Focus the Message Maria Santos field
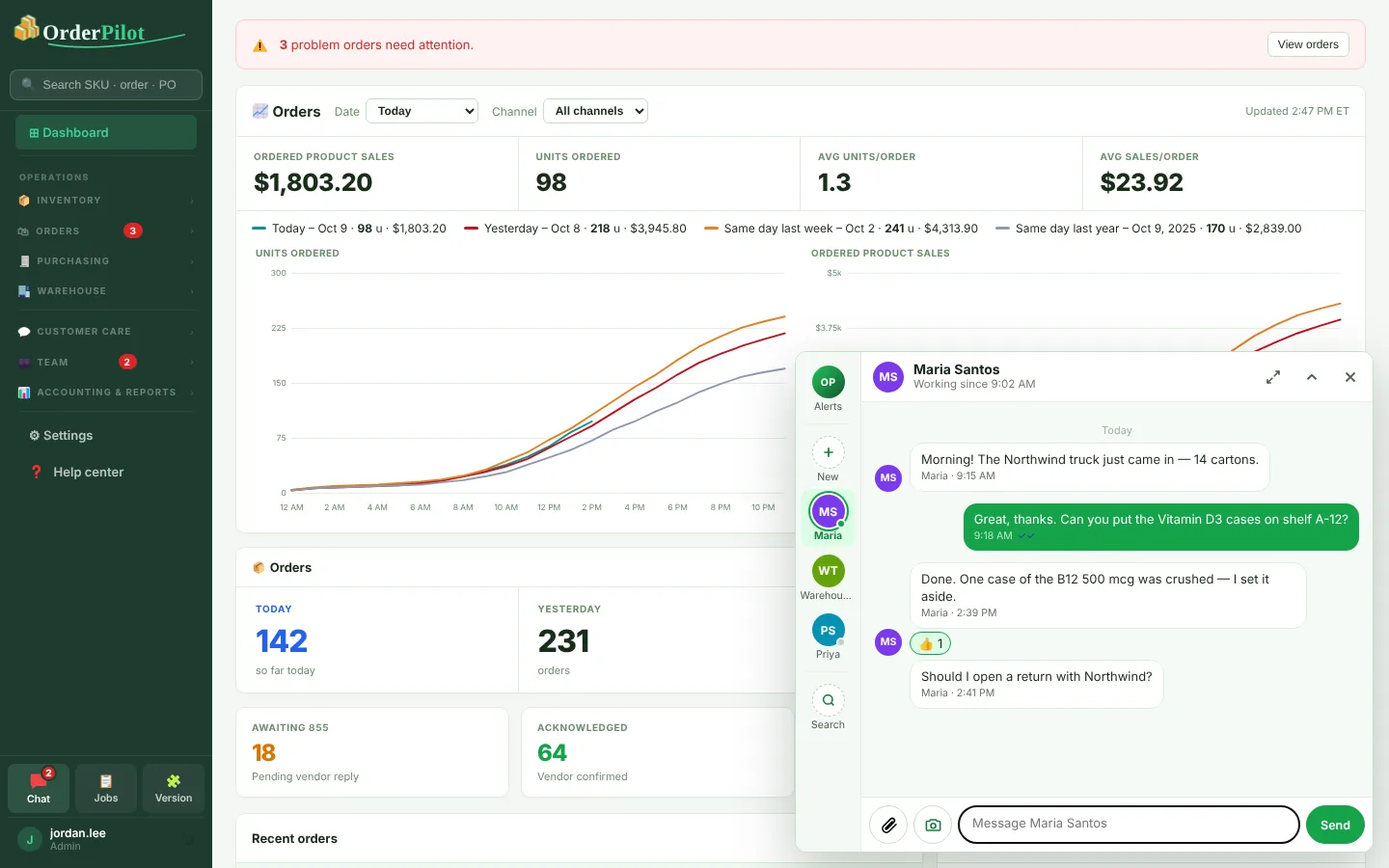Viewport: 1389px width, 868px height. 1129,825
